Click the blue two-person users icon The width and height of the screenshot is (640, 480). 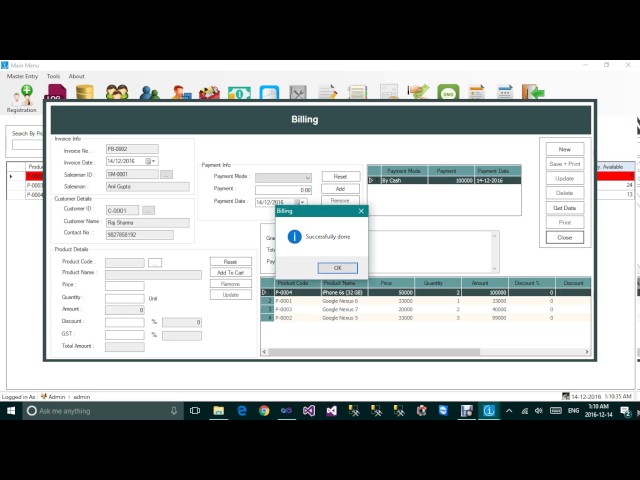[149, 92]
